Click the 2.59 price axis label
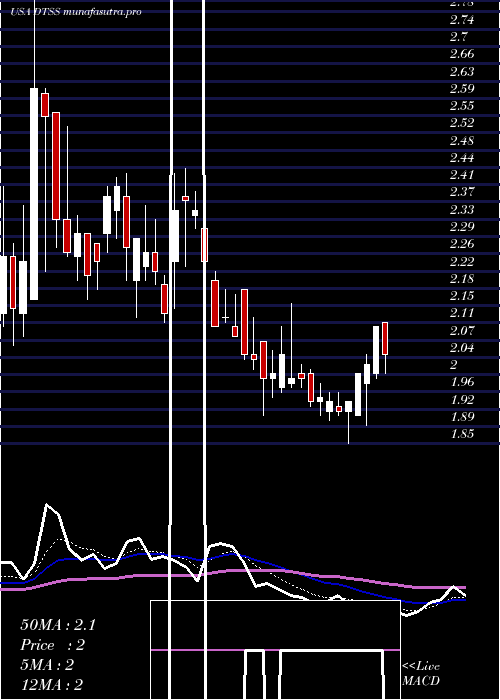The image size is (500, 700). tap(462, 88)
